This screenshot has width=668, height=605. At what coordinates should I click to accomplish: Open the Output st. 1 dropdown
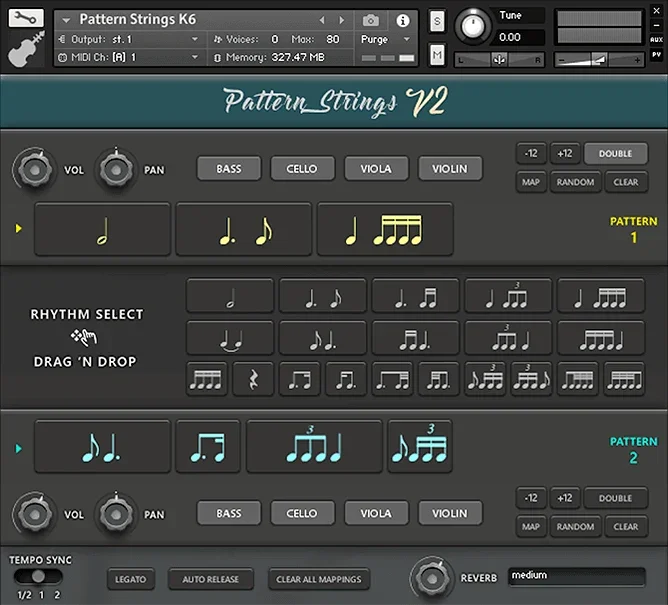click(195, 39)
